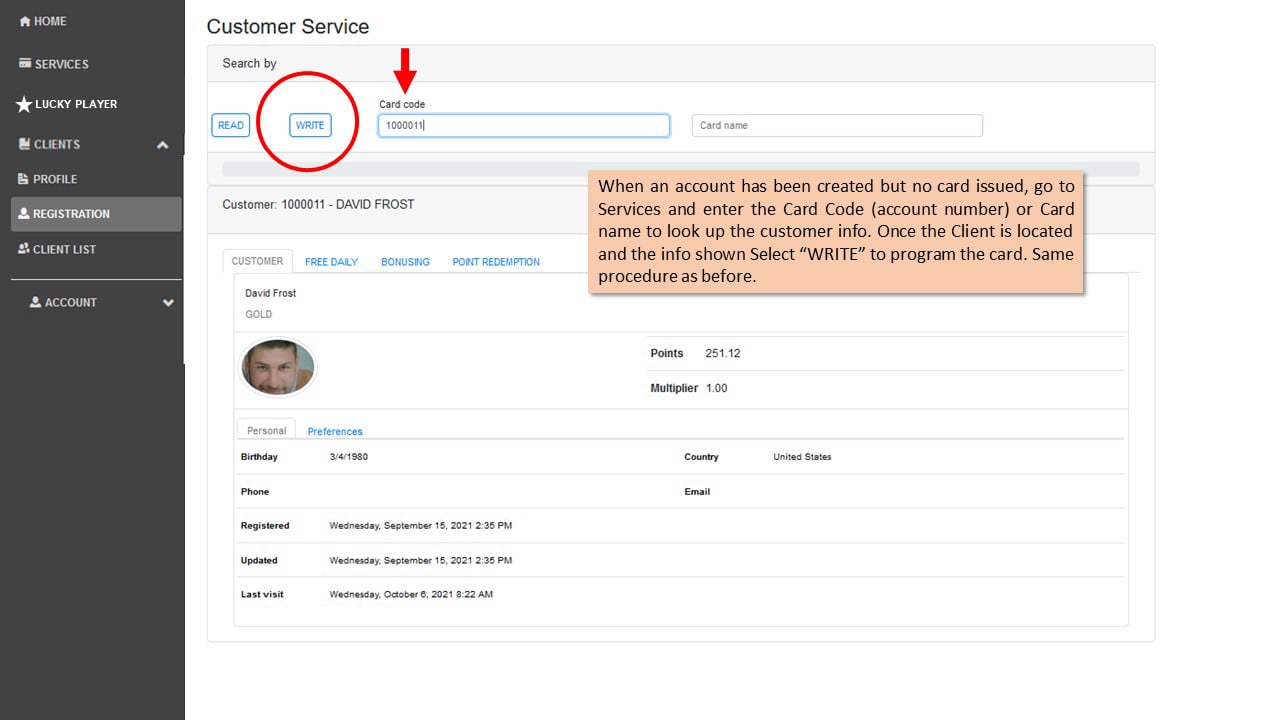Click the Registration person icon
Screen dimensions: 1280x720
(24, 214)
